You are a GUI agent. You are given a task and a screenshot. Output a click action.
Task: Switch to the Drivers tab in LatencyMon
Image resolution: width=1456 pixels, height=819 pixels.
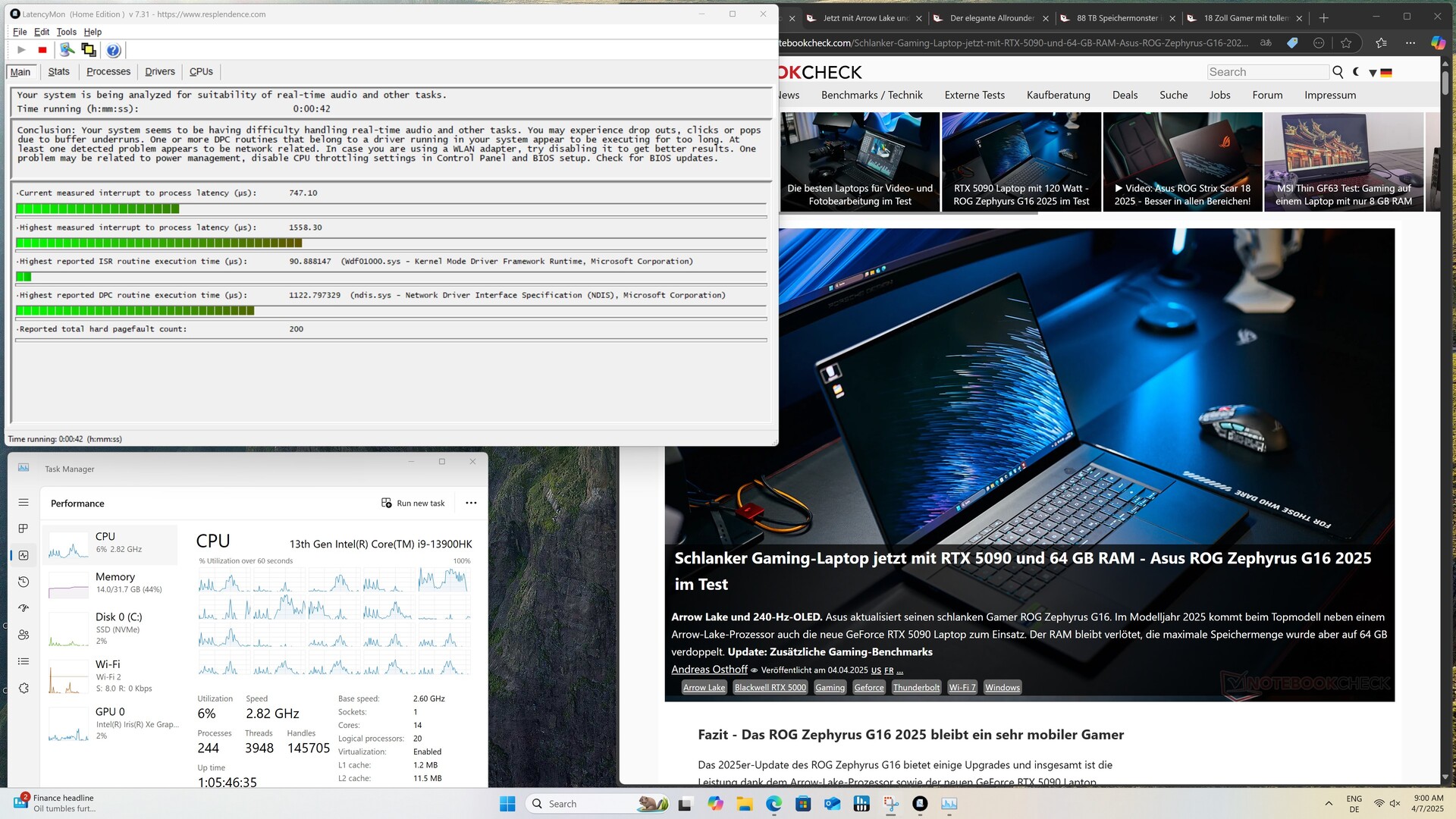[x=159, y=71]
